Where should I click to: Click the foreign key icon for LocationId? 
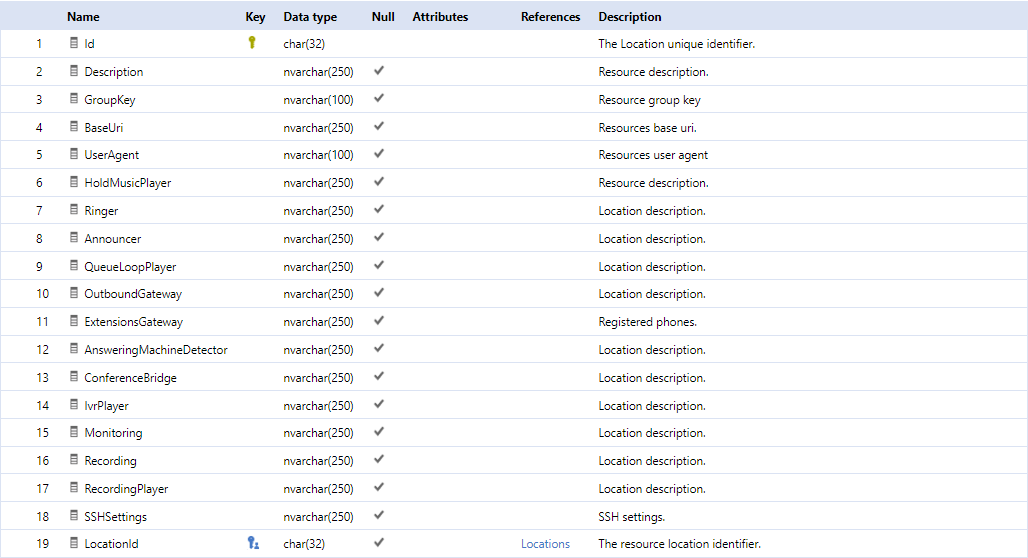[253, 543]
